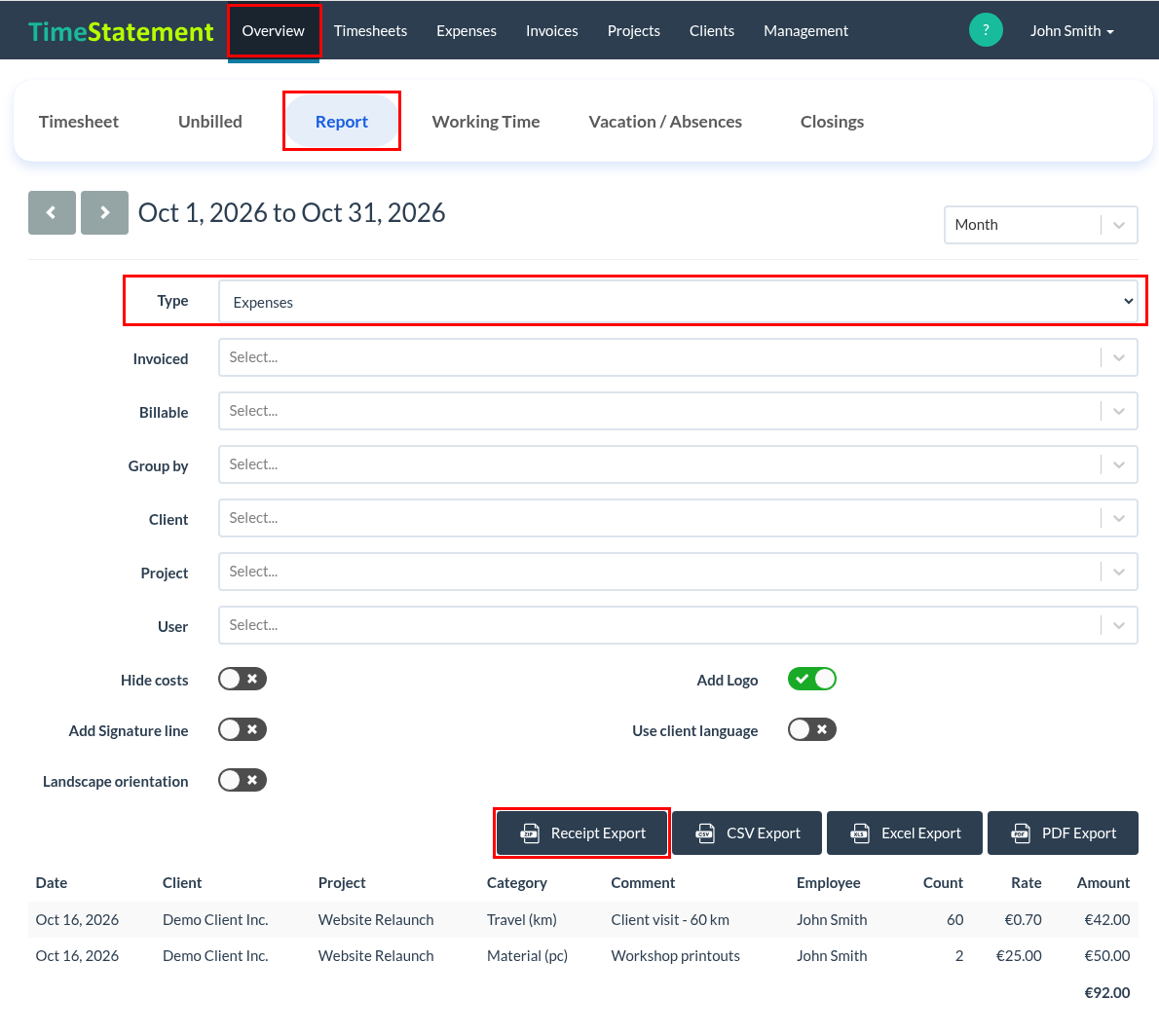Viewport: 1159px width, 1036px height.
Task: Click the €25.00 rate cell
Action: pos(1019,956)
